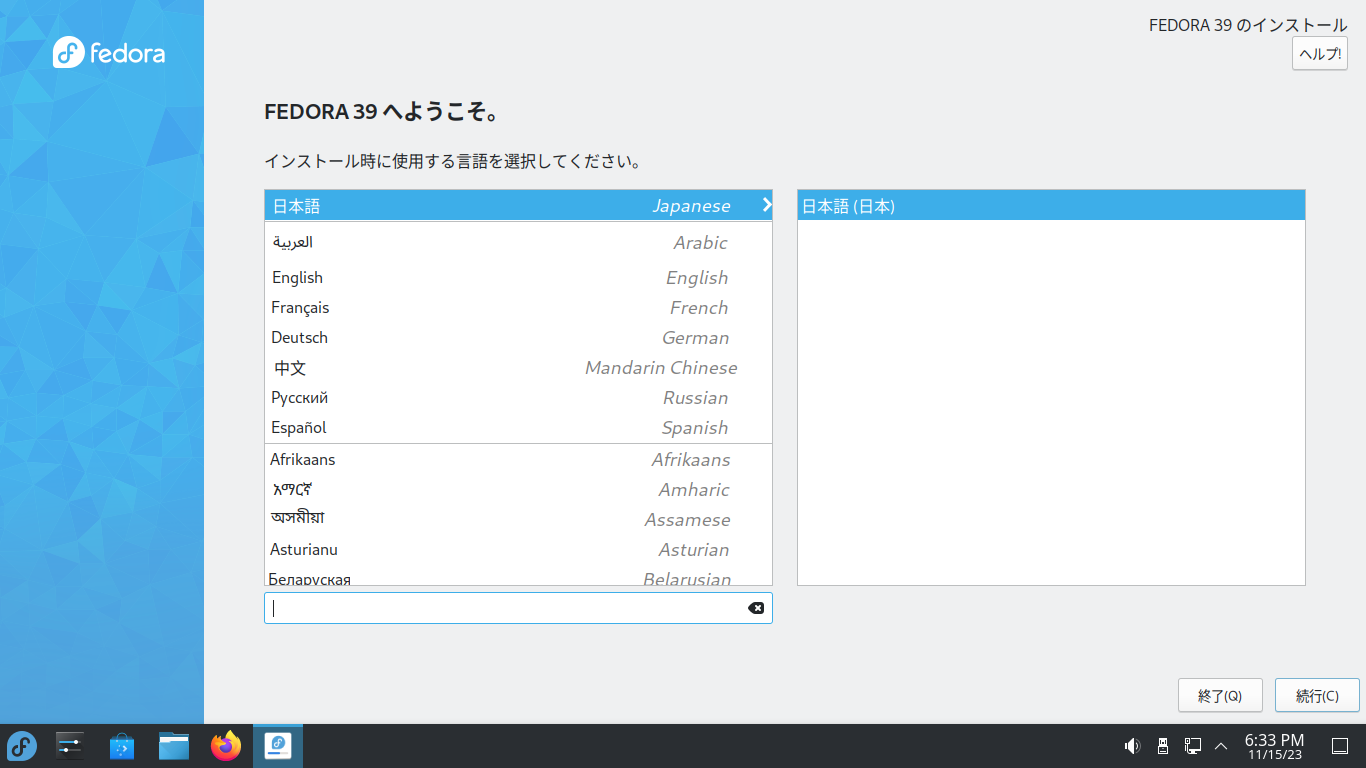Choose the 日本語 (日本) locale entry
Image resolution: width=1366 pixels, height=768 pixels.
[1051, 205]
